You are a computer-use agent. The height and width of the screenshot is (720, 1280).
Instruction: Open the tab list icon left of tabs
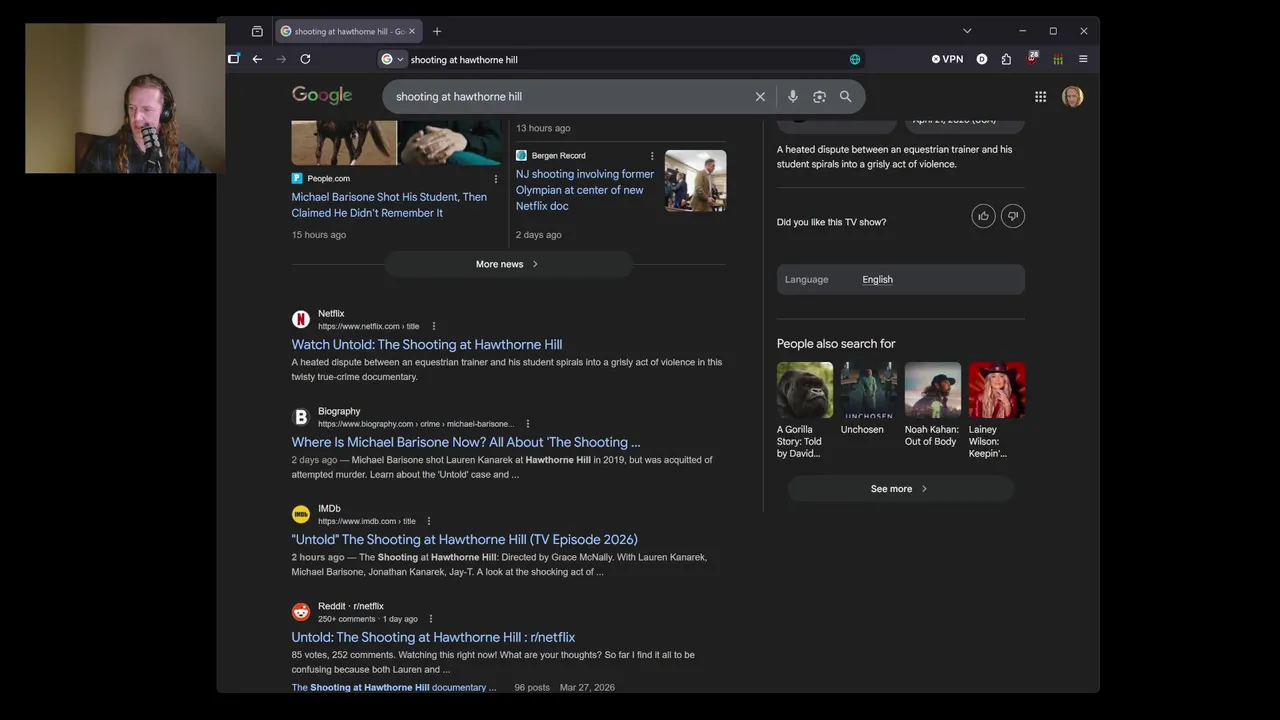pos(257,31)
